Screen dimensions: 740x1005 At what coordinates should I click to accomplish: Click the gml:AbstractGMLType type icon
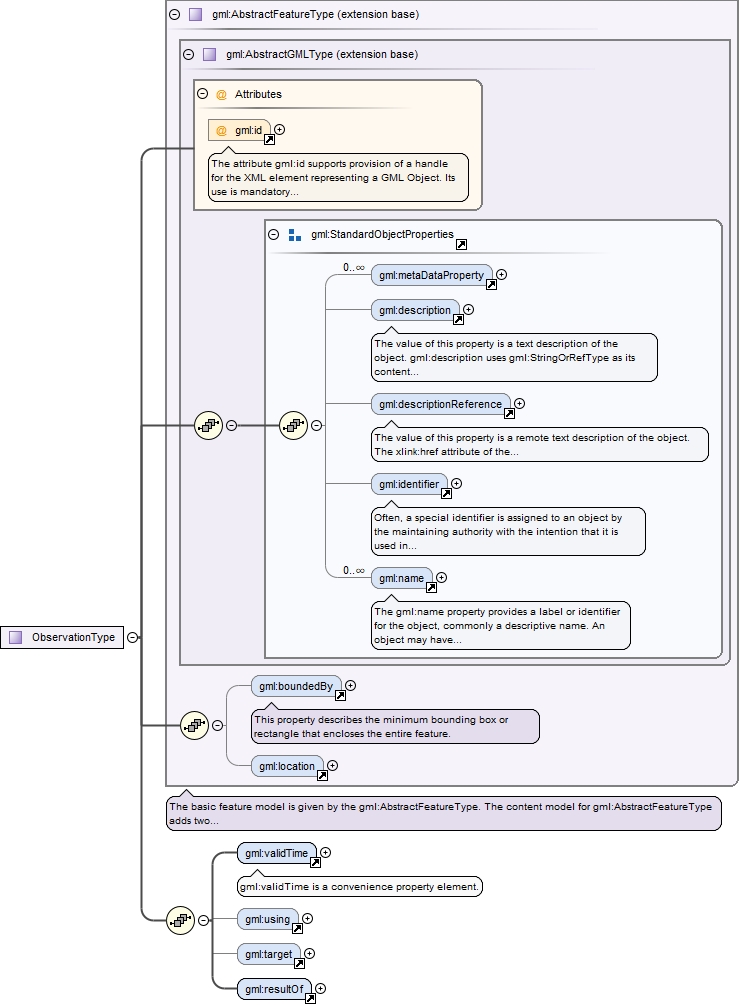click(x=210, y=54)
